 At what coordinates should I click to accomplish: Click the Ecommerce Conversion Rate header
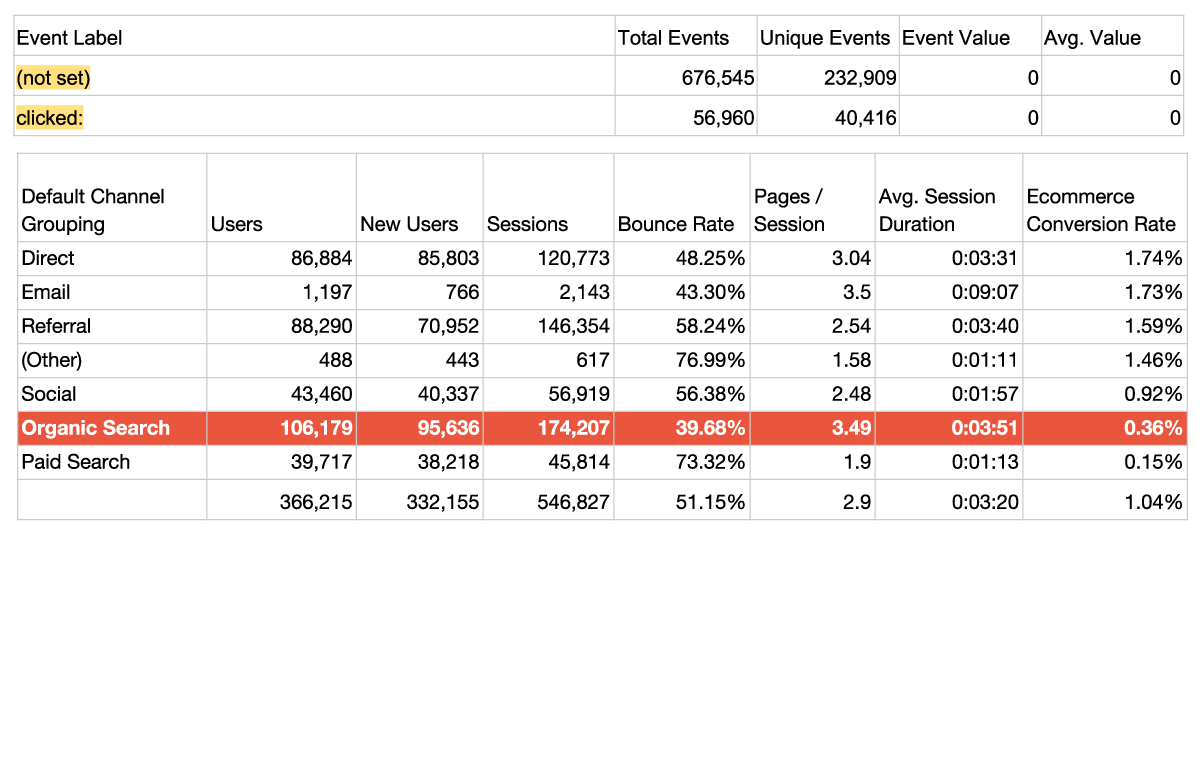pyautogui.click(x=1101, y=210)
